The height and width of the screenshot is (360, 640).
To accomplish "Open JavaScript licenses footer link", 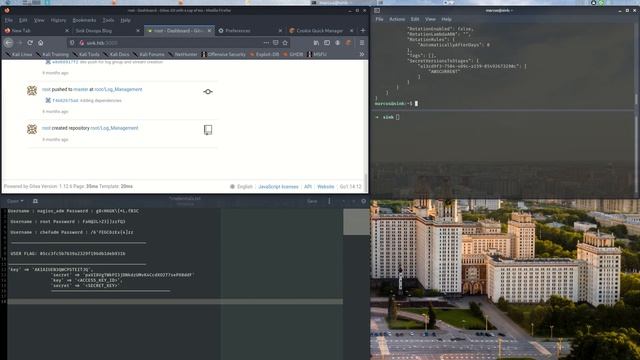I will click(278, 187).
